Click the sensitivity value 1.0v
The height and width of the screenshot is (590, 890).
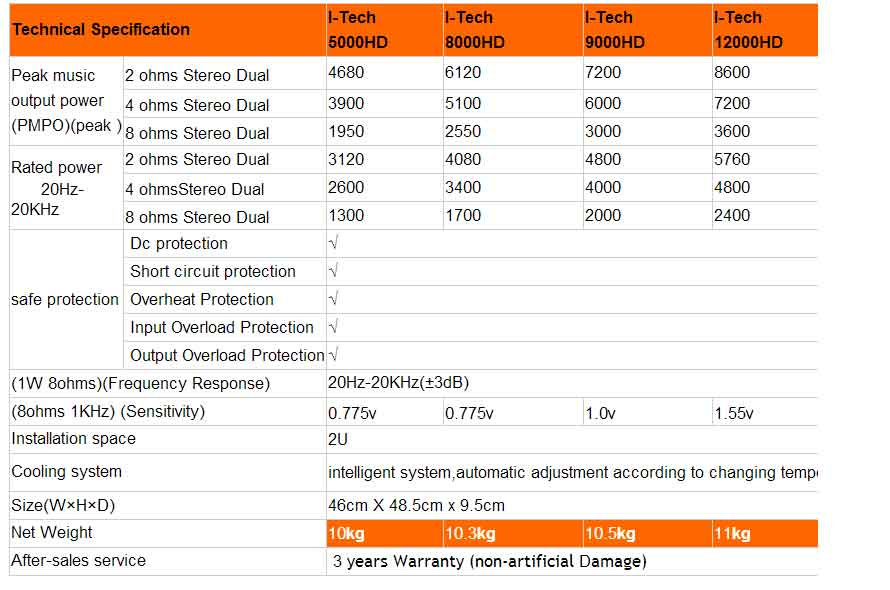coord(600,413)
